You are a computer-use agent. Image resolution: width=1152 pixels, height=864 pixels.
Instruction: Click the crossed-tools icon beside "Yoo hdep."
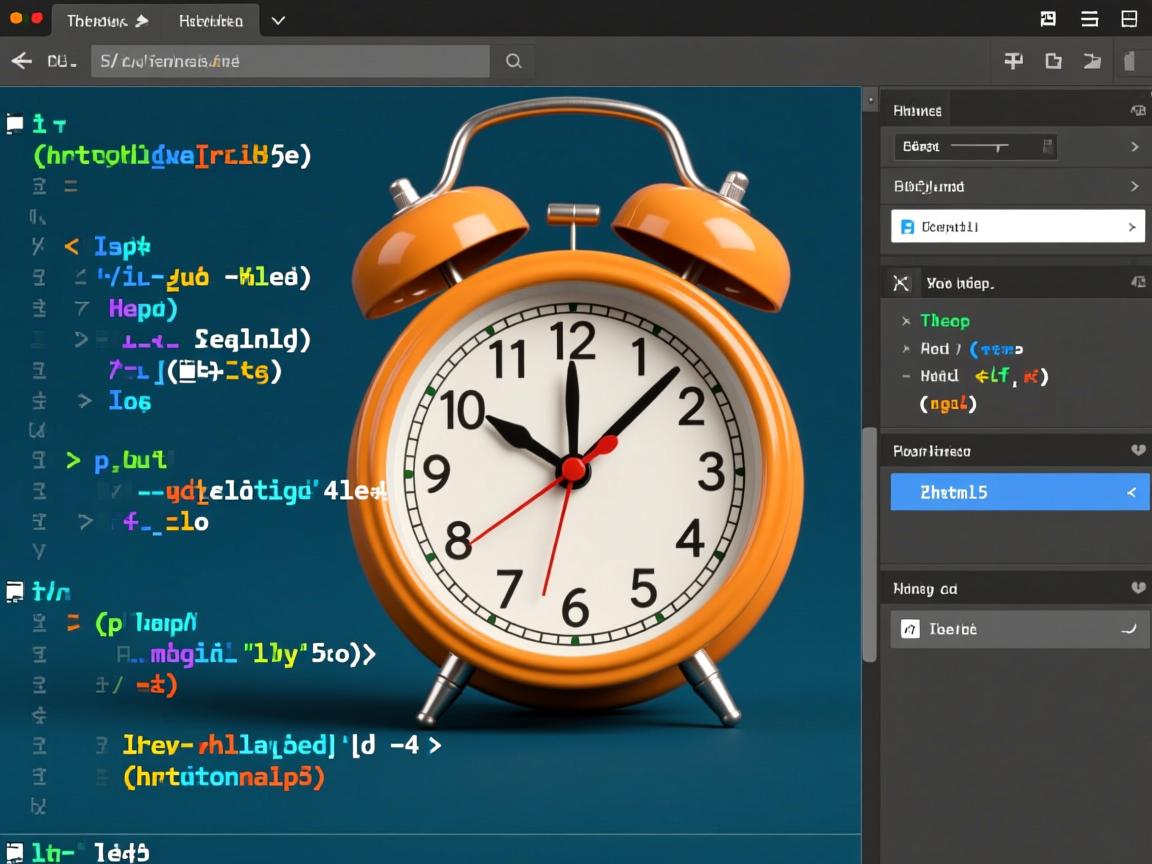901,283
